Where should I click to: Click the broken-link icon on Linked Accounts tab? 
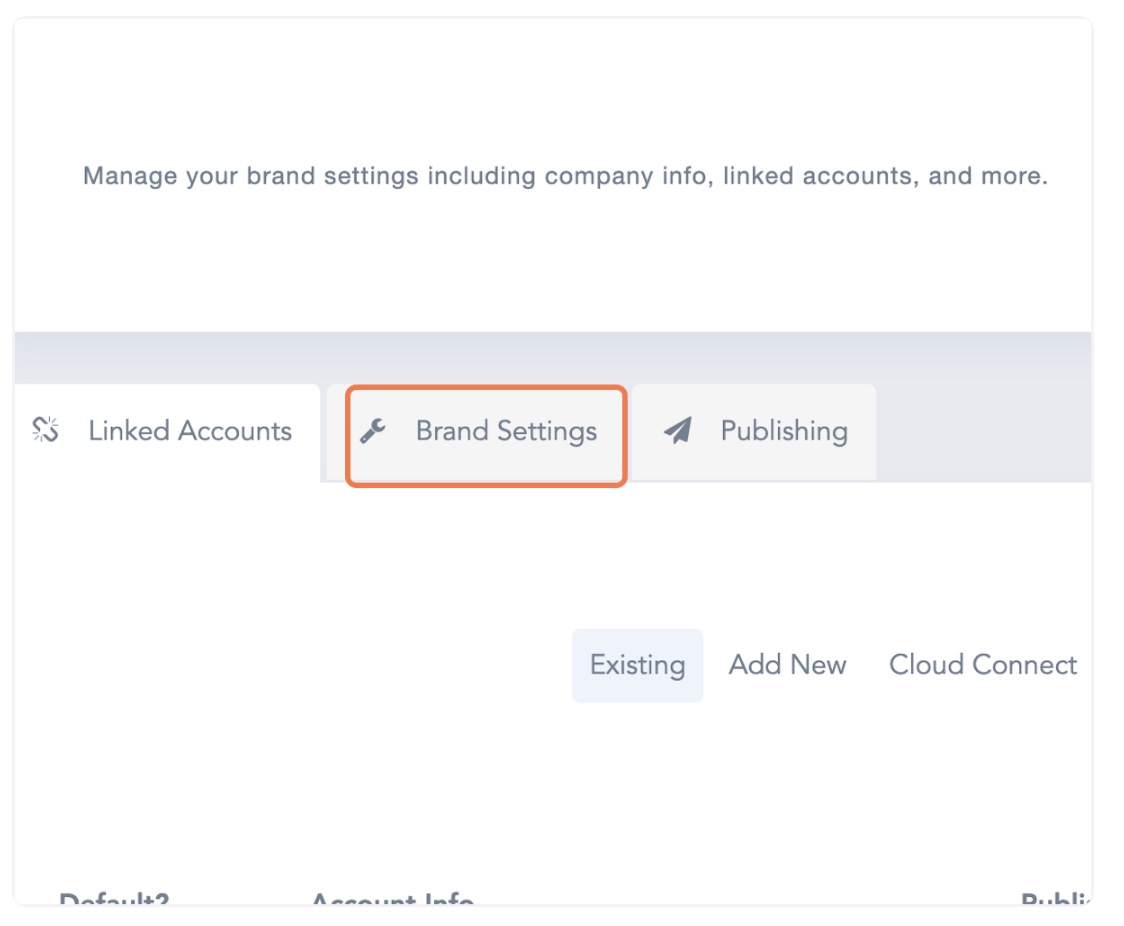[x=45, y=431]
